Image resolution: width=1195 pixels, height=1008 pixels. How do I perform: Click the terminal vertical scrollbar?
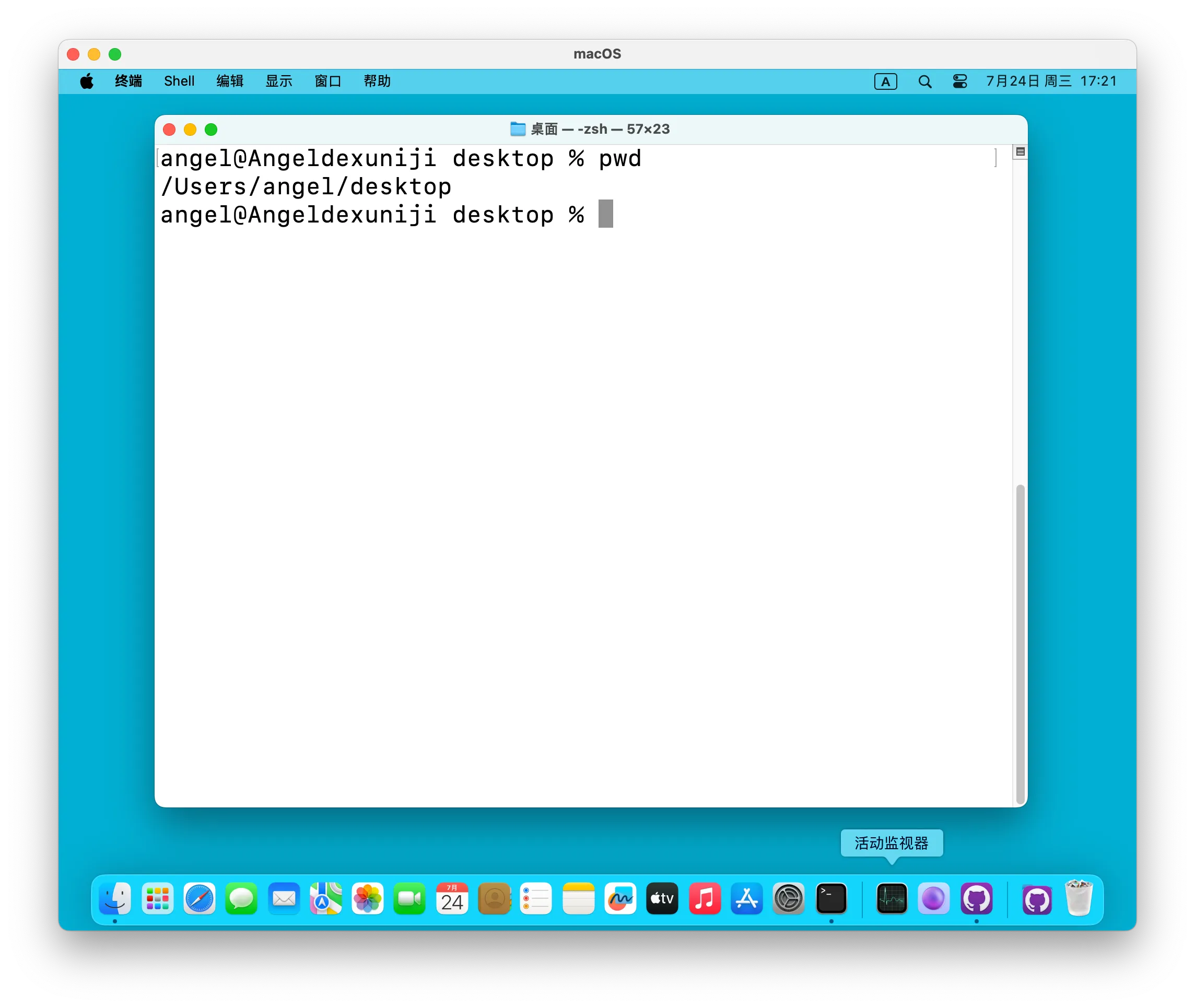(1020, 643)
